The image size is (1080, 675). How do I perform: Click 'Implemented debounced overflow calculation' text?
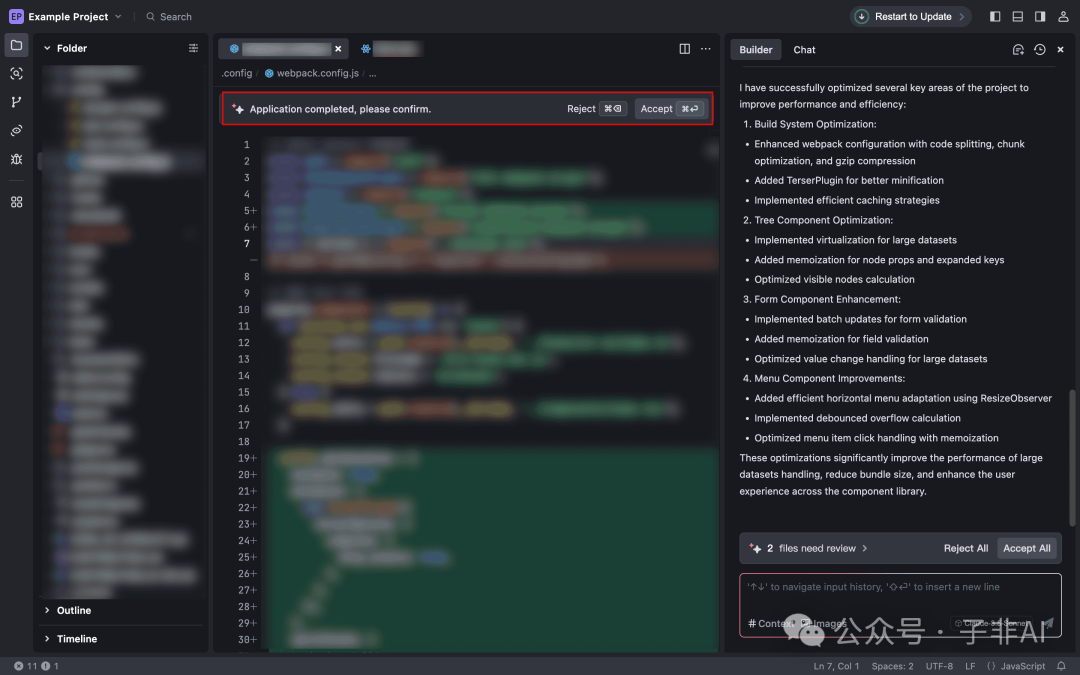click(x=857, y=418)
